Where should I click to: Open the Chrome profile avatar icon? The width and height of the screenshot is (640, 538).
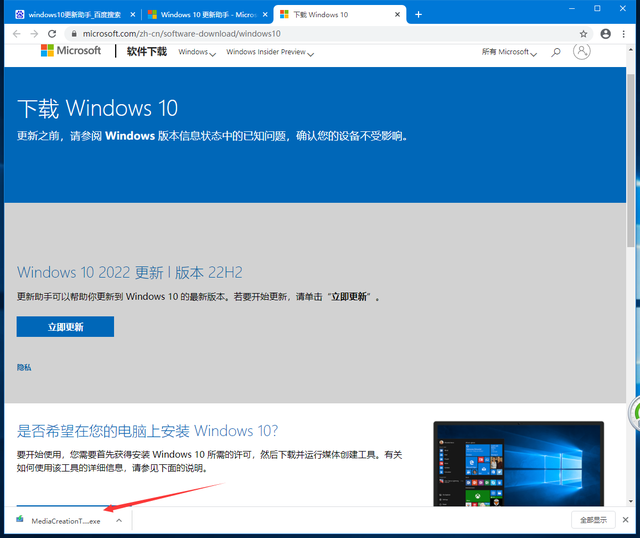(x=605, y=34)
